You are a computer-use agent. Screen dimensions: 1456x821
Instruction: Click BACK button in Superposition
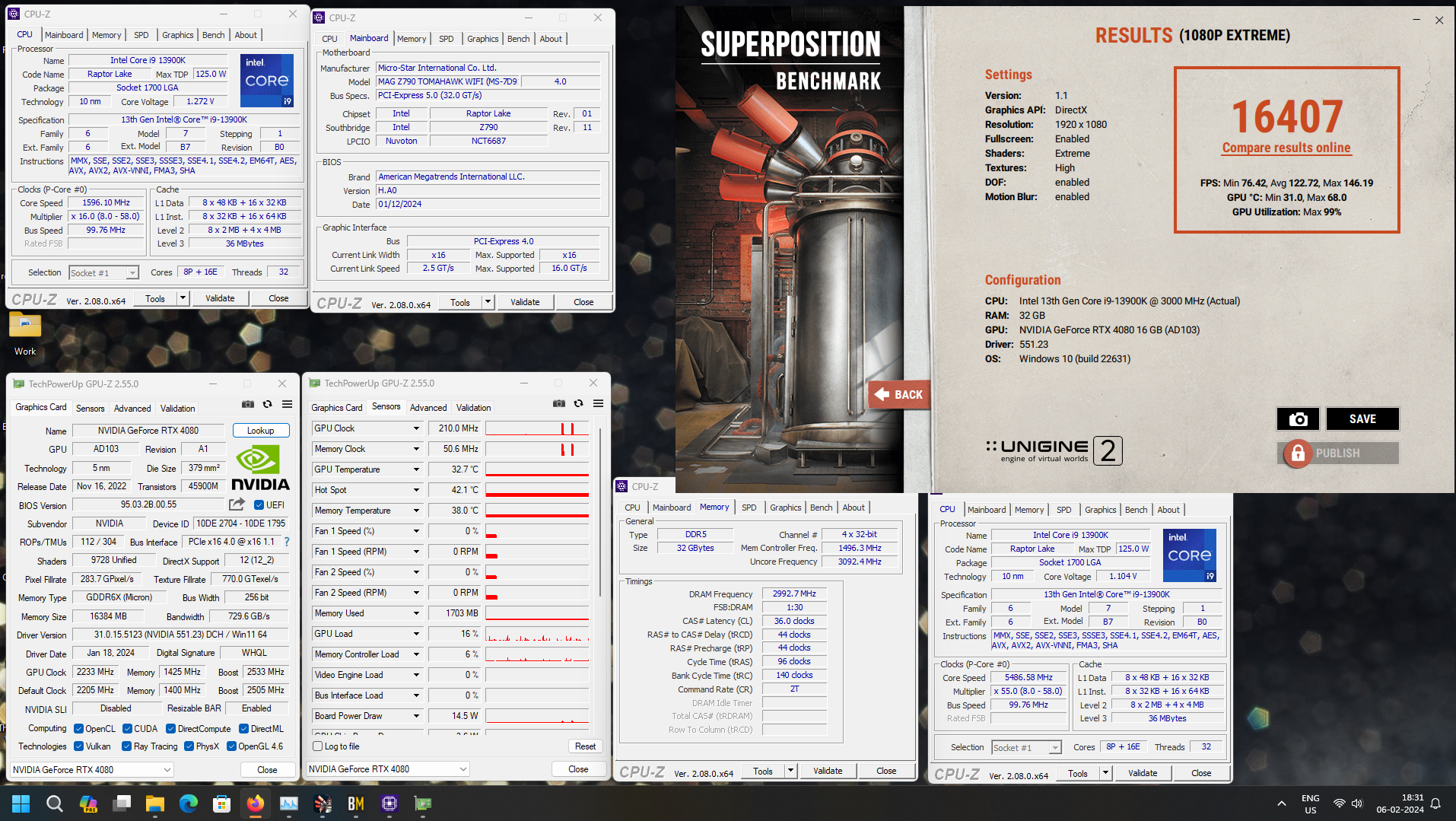point(899,394)
